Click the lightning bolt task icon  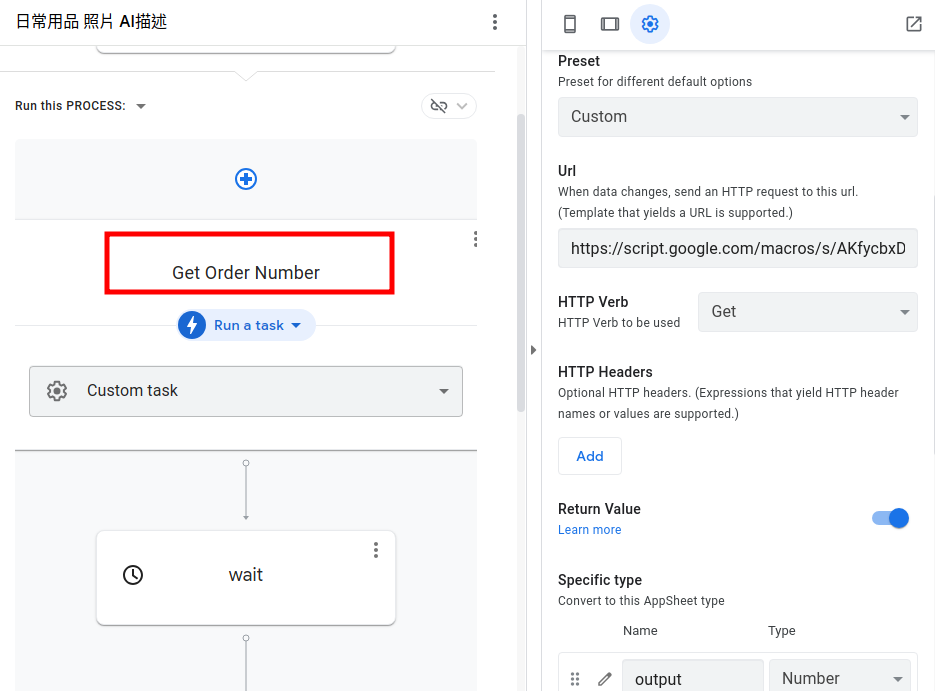point(192,325)
